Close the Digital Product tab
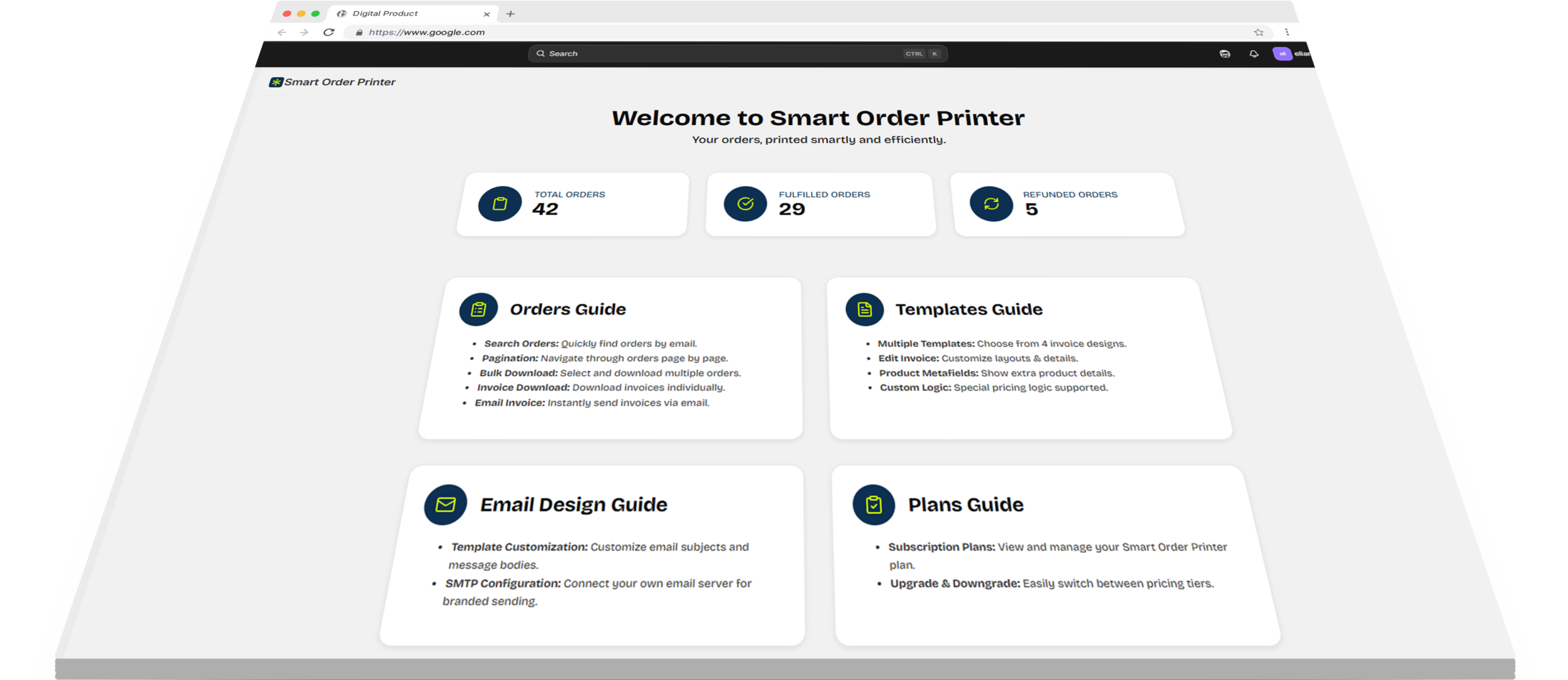The width and height of the screenshot is (1568, 680). [486, 14]
